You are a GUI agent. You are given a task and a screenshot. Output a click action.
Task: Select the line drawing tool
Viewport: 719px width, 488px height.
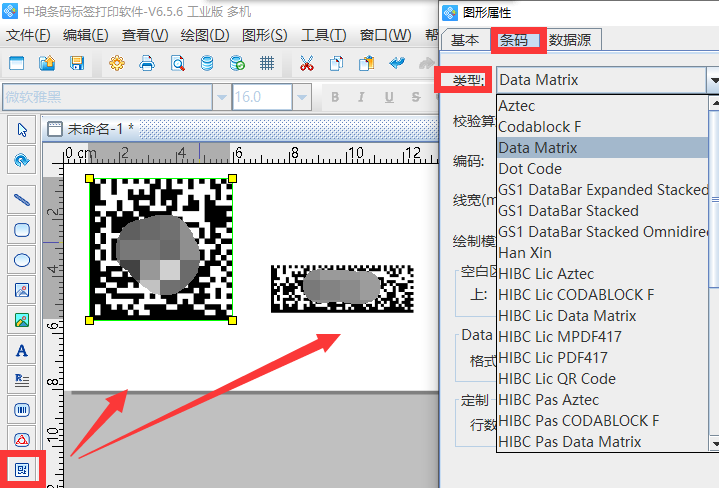(x=22, y=200)
